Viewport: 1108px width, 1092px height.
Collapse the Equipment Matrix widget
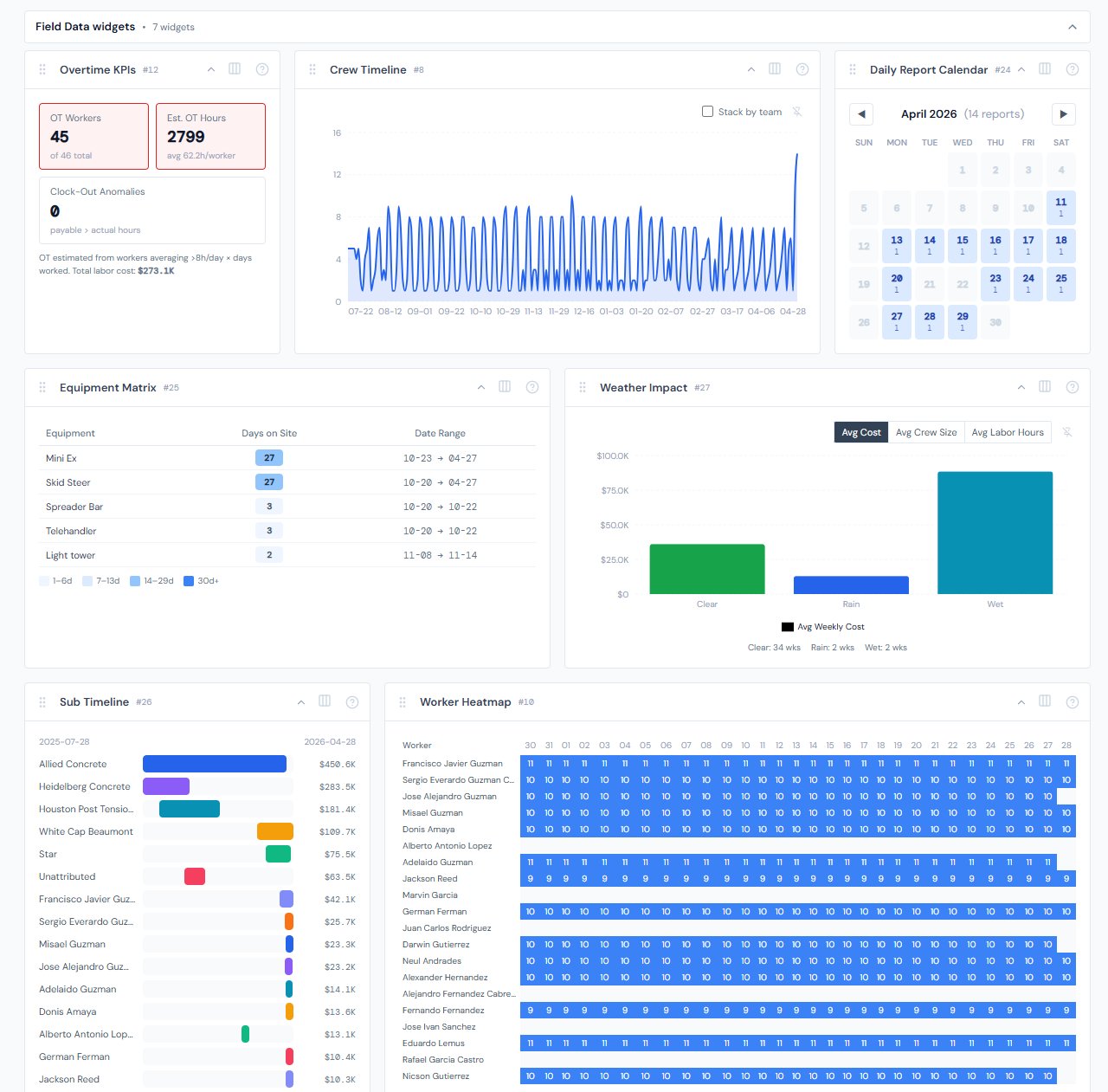click(481, 387)
